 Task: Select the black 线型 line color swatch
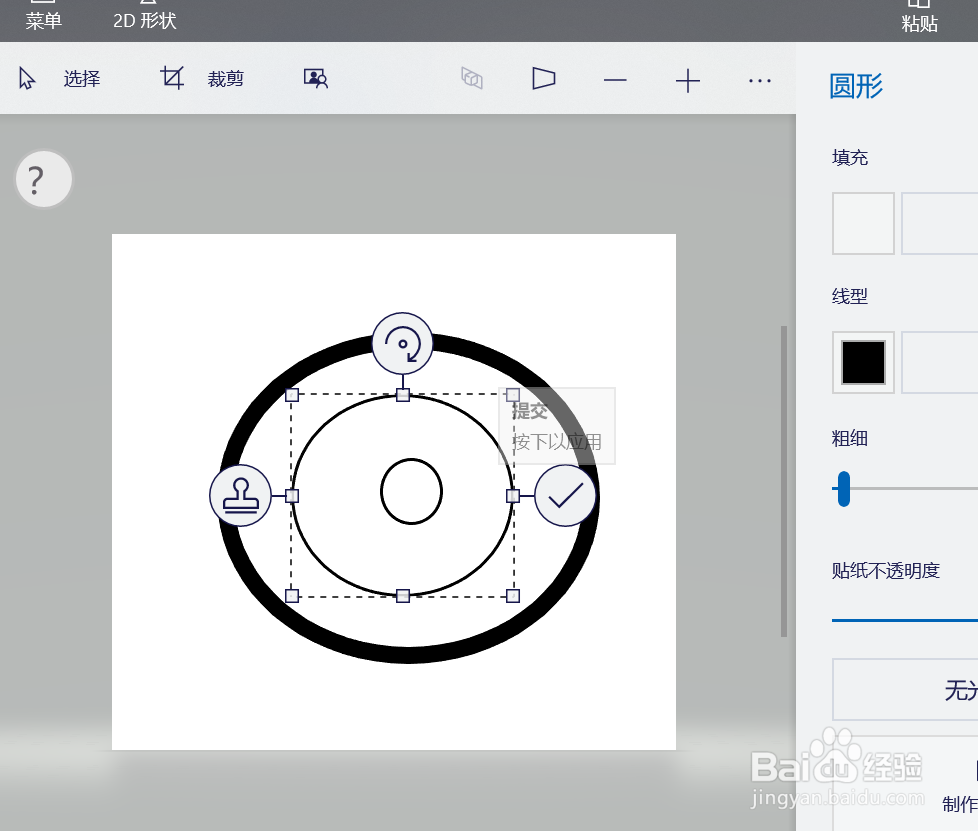[862, 362]
